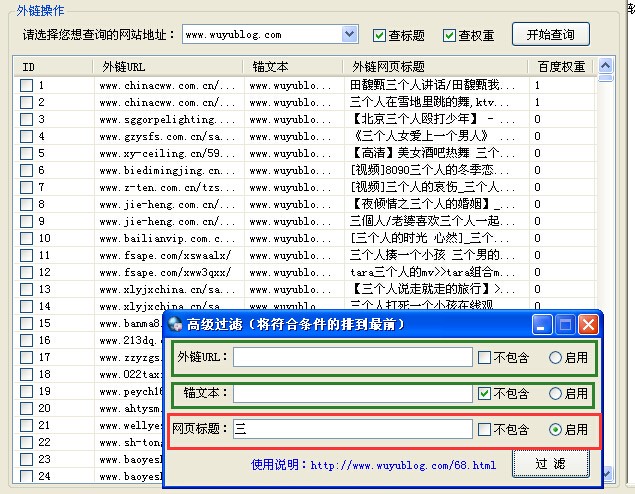
Task: Enable the 外链URL filter radio button
Action: click(555, 358)
